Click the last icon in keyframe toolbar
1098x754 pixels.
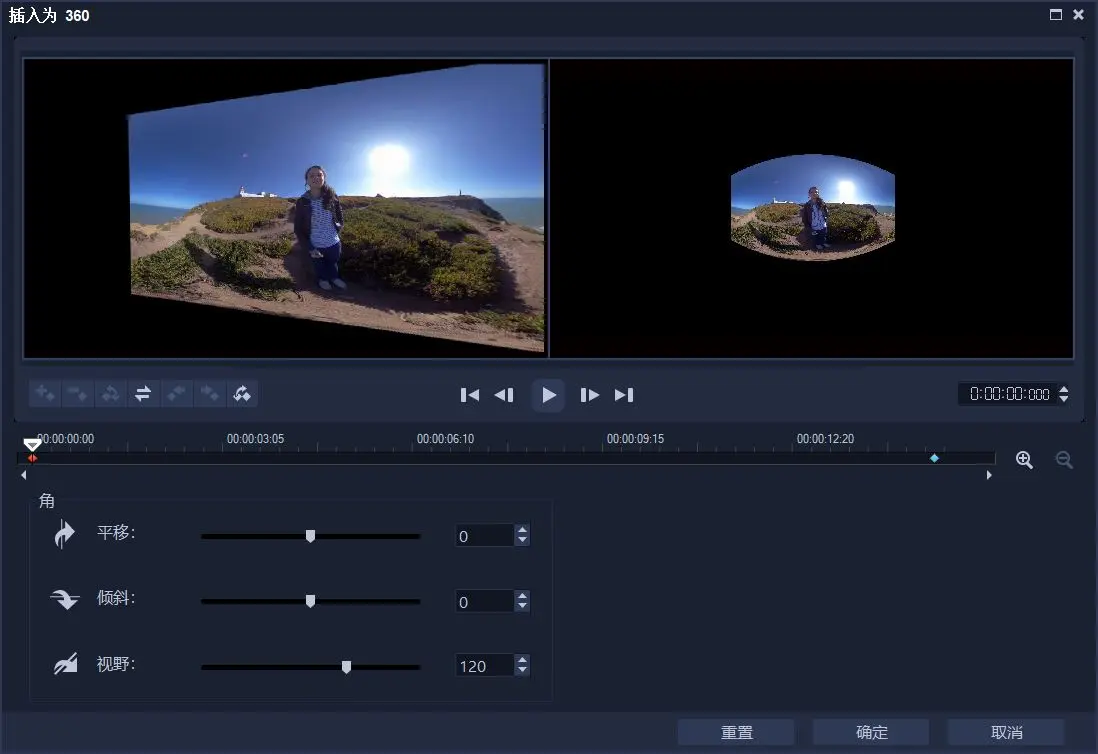point(241,394)
